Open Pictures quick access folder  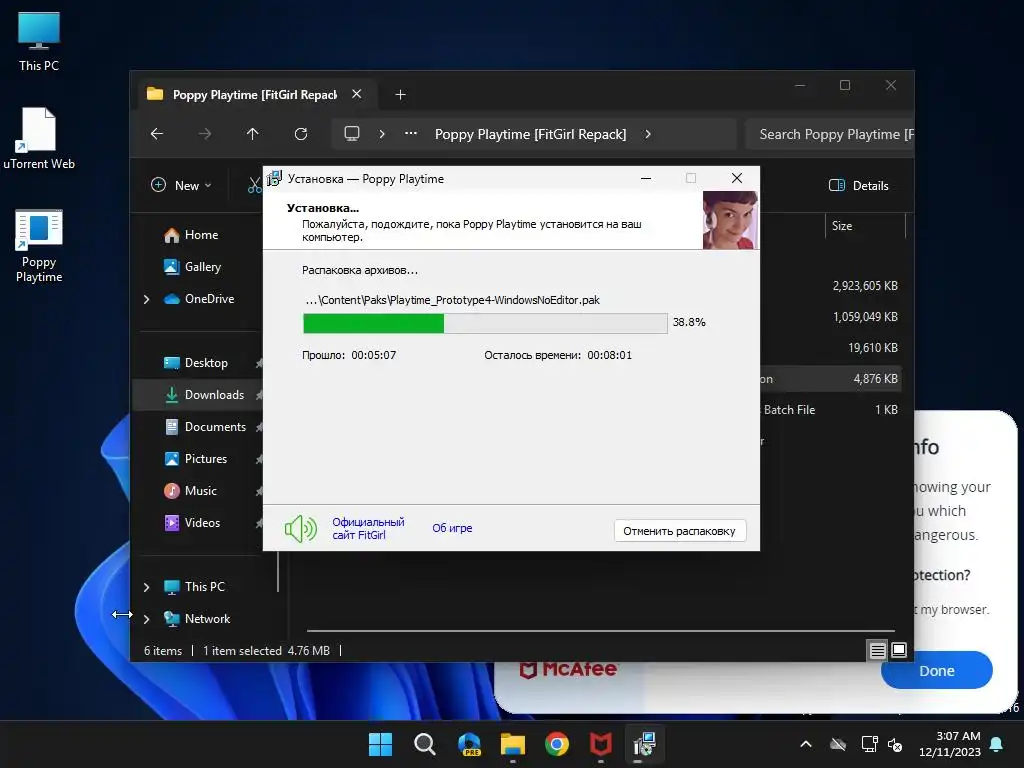pos(195,459)
